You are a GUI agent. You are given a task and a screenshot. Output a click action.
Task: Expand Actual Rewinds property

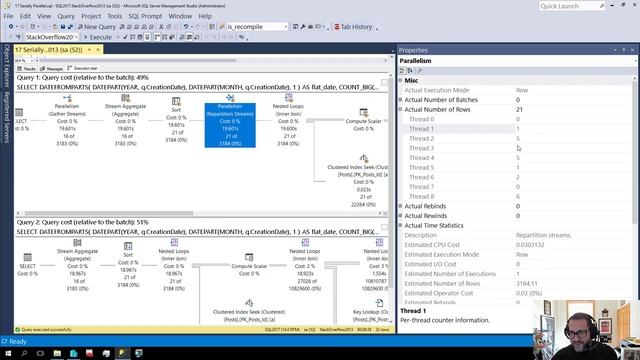click(x=400, y=216)
